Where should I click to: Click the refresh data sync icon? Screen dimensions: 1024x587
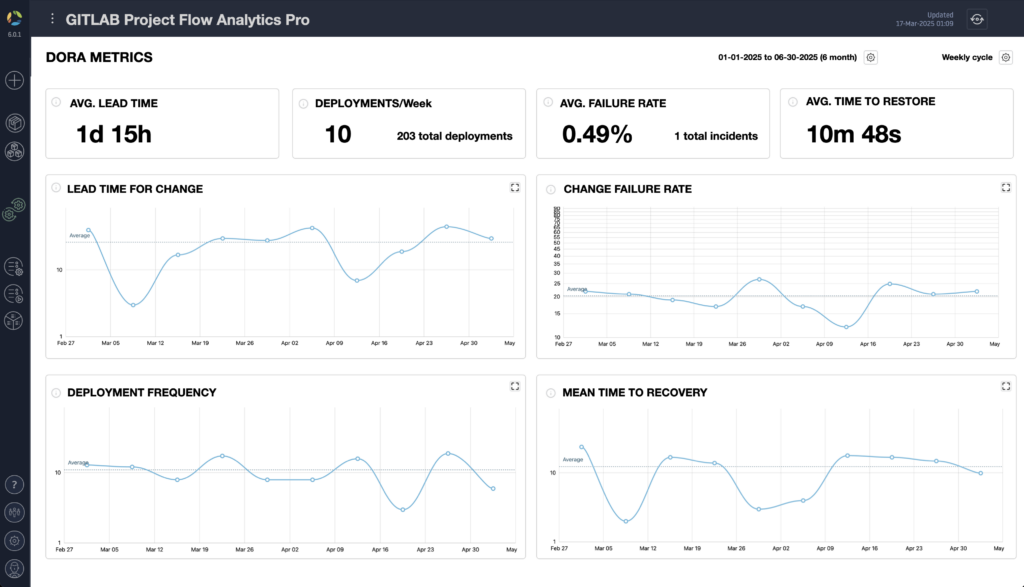tap(977, 19)
